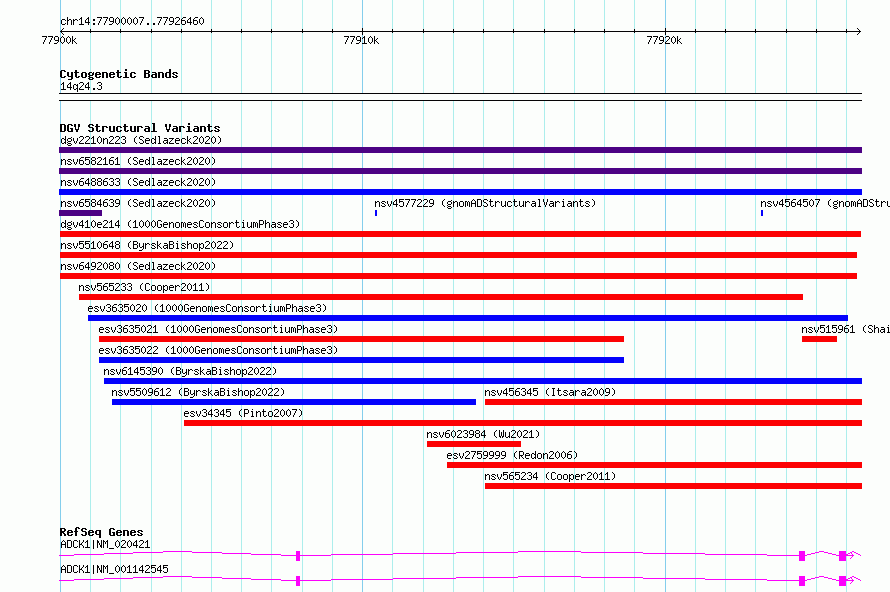Click the nsv6145390 (ByrskaBishop2022) blue bar
Image resolution: width=890 pixels, height=592 pixels.
pyautogui.click(x=483, y=381)
